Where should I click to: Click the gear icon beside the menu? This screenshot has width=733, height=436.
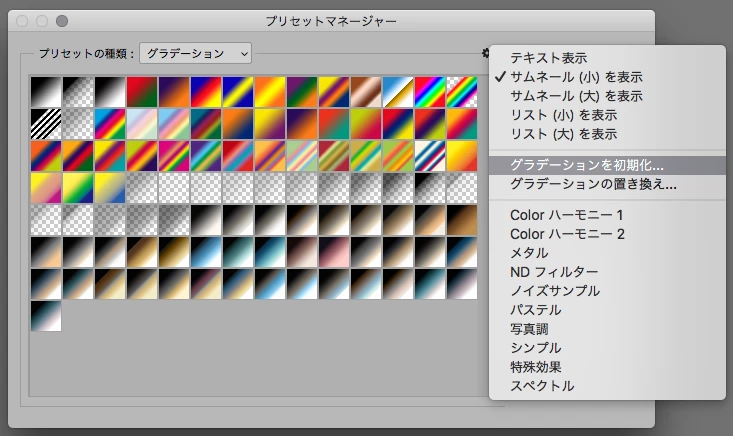click(485, 53)
